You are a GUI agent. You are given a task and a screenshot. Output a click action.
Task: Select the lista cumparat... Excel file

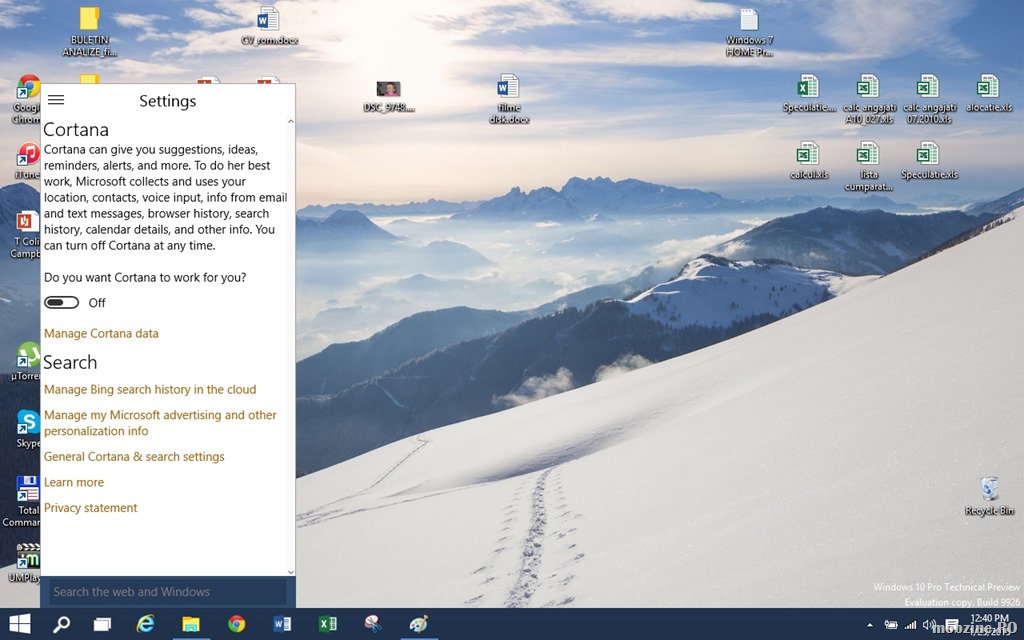[868, 167]
